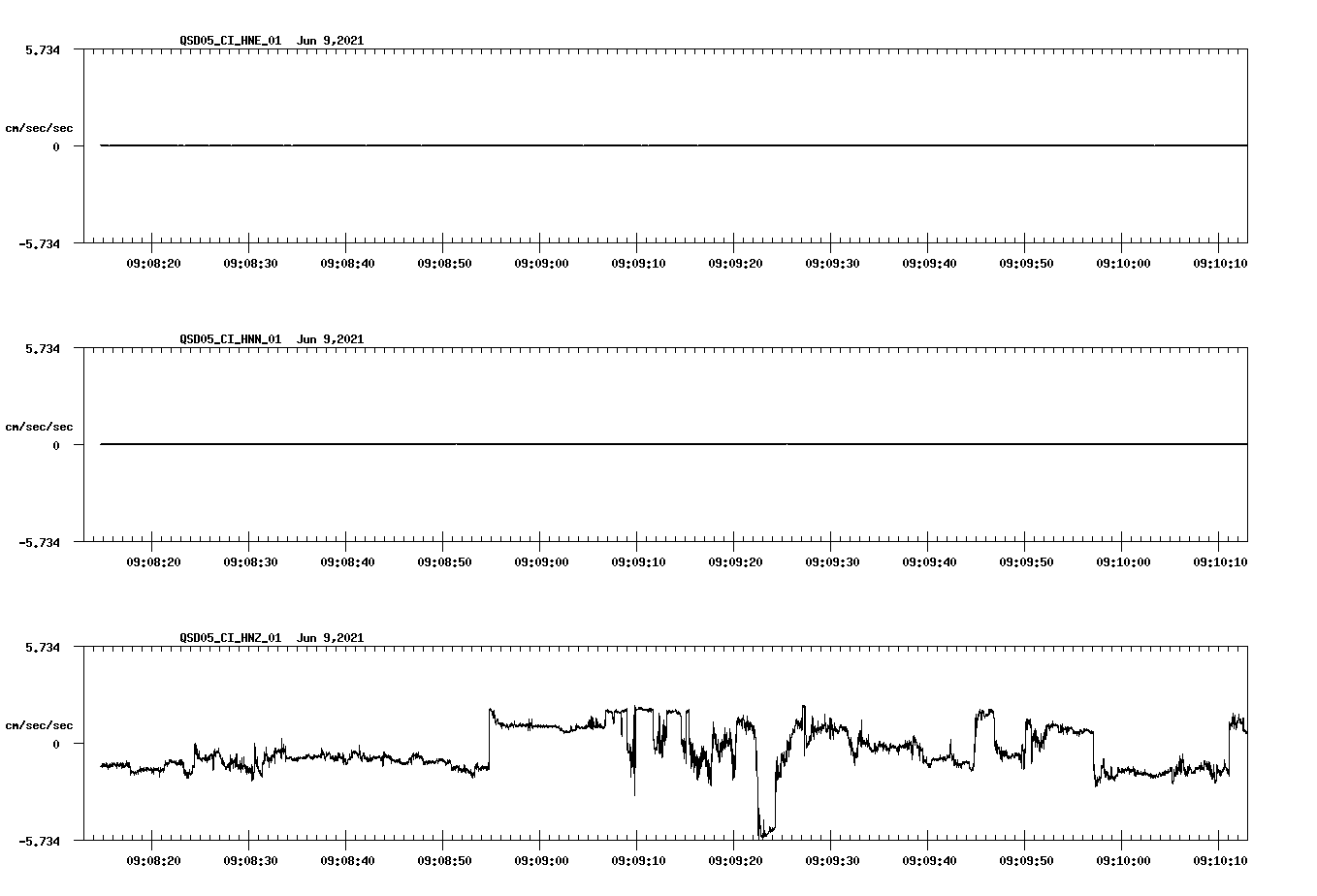Click the cm/sec/sec unit label of HNZ plot

coord(39,725)
